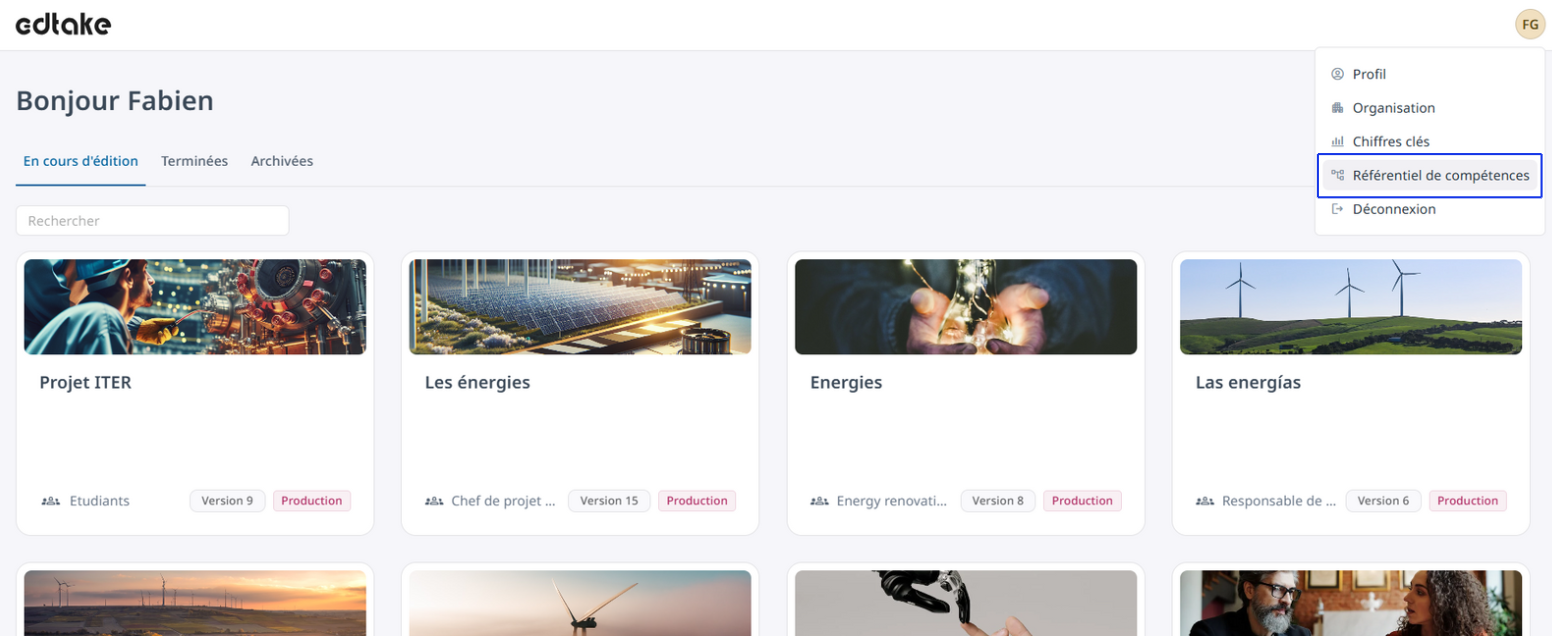Click the Référentiel de compétences tree icon
The image size is (1552, 636).
click(x=1337, y=175)
